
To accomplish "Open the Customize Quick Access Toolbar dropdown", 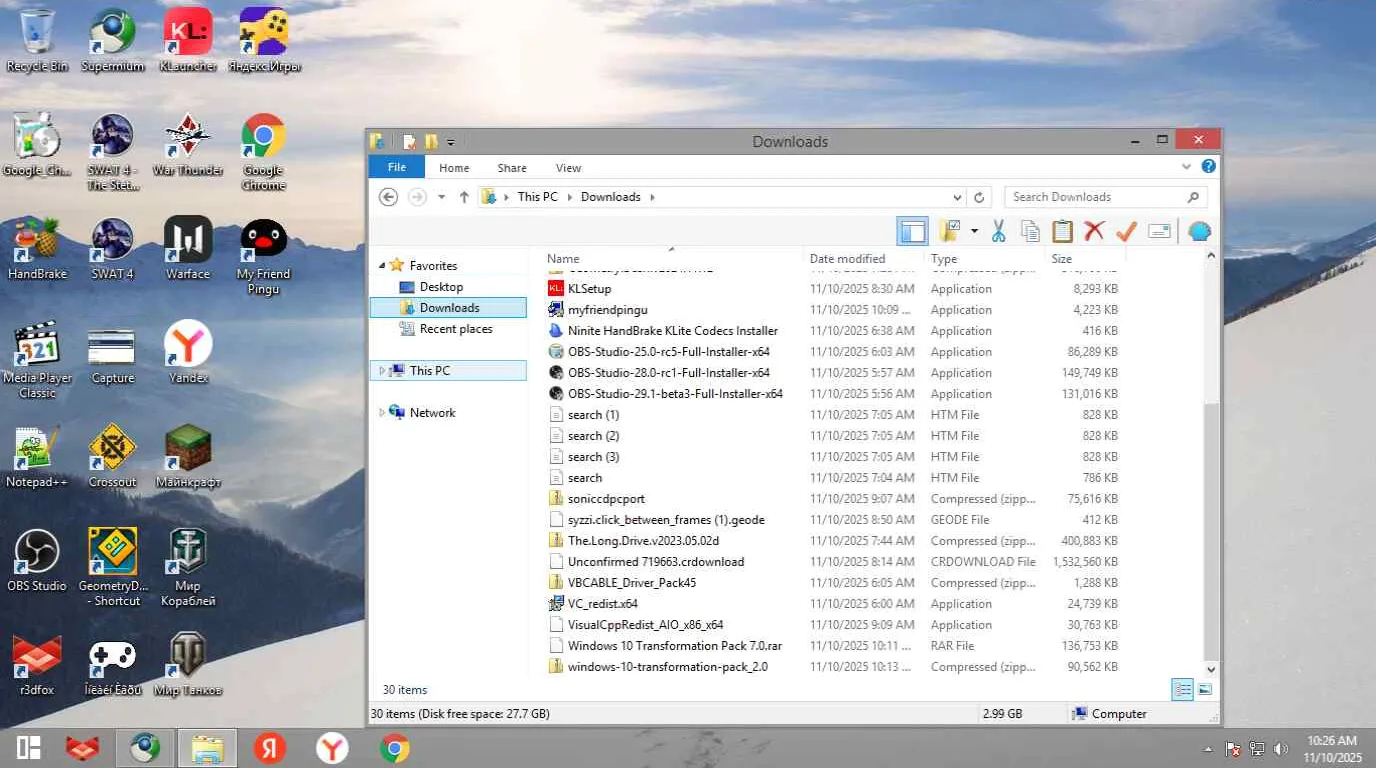I will click(x=450, y=142).
